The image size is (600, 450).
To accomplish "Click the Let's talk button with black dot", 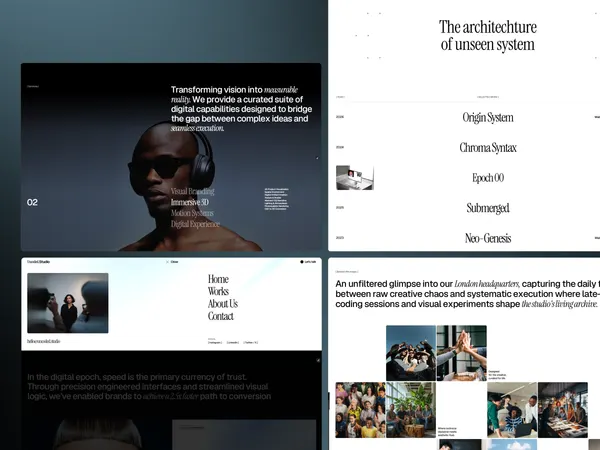I will point(308,262).
